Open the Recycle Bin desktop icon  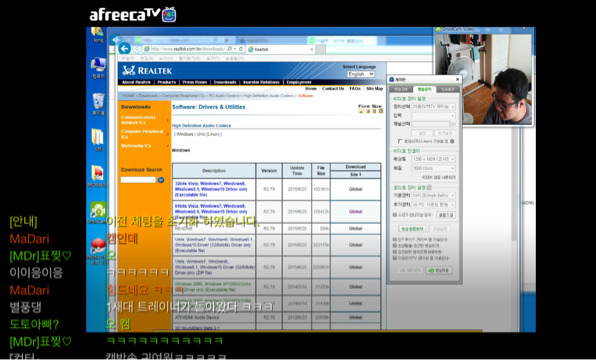click(98, 104)
